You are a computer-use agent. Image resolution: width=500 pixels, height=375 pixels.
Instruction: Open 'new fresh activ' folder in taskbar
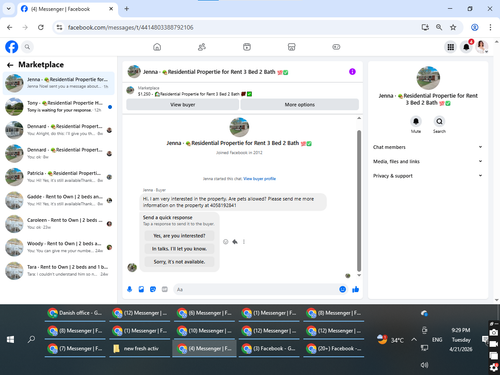pos(140,349)
